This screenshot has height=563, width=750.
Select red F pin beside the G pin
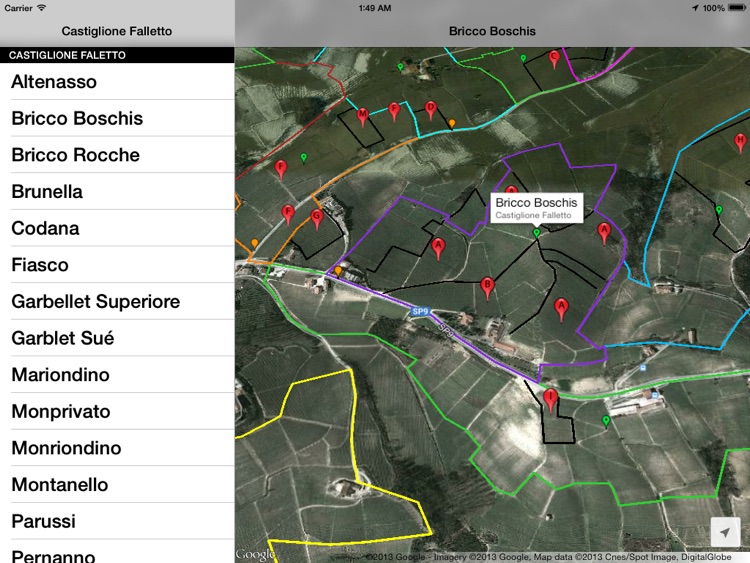point(287,214)
